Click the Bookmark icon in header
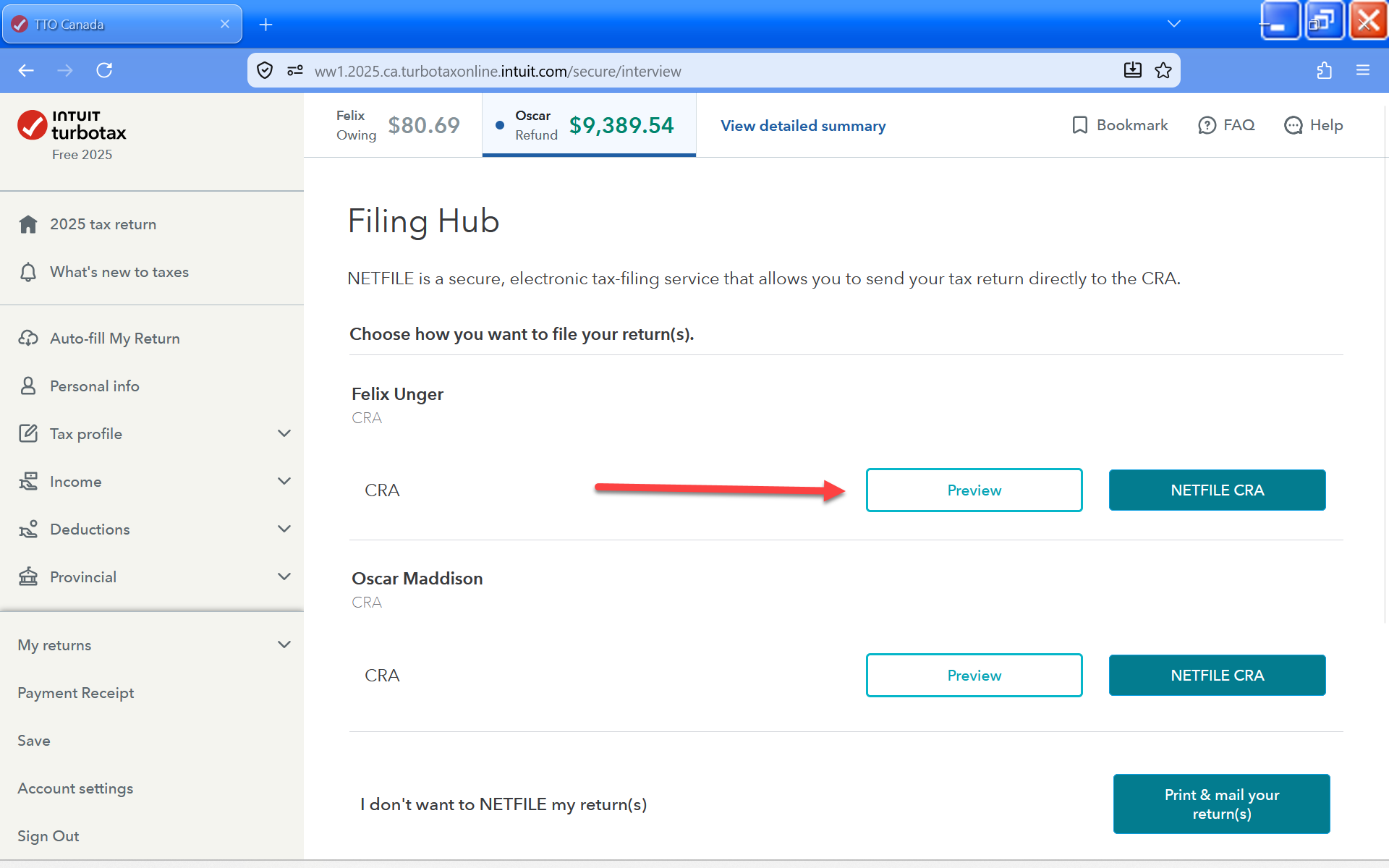This screenshot has width=1389, height=868. click(1079, 125)
